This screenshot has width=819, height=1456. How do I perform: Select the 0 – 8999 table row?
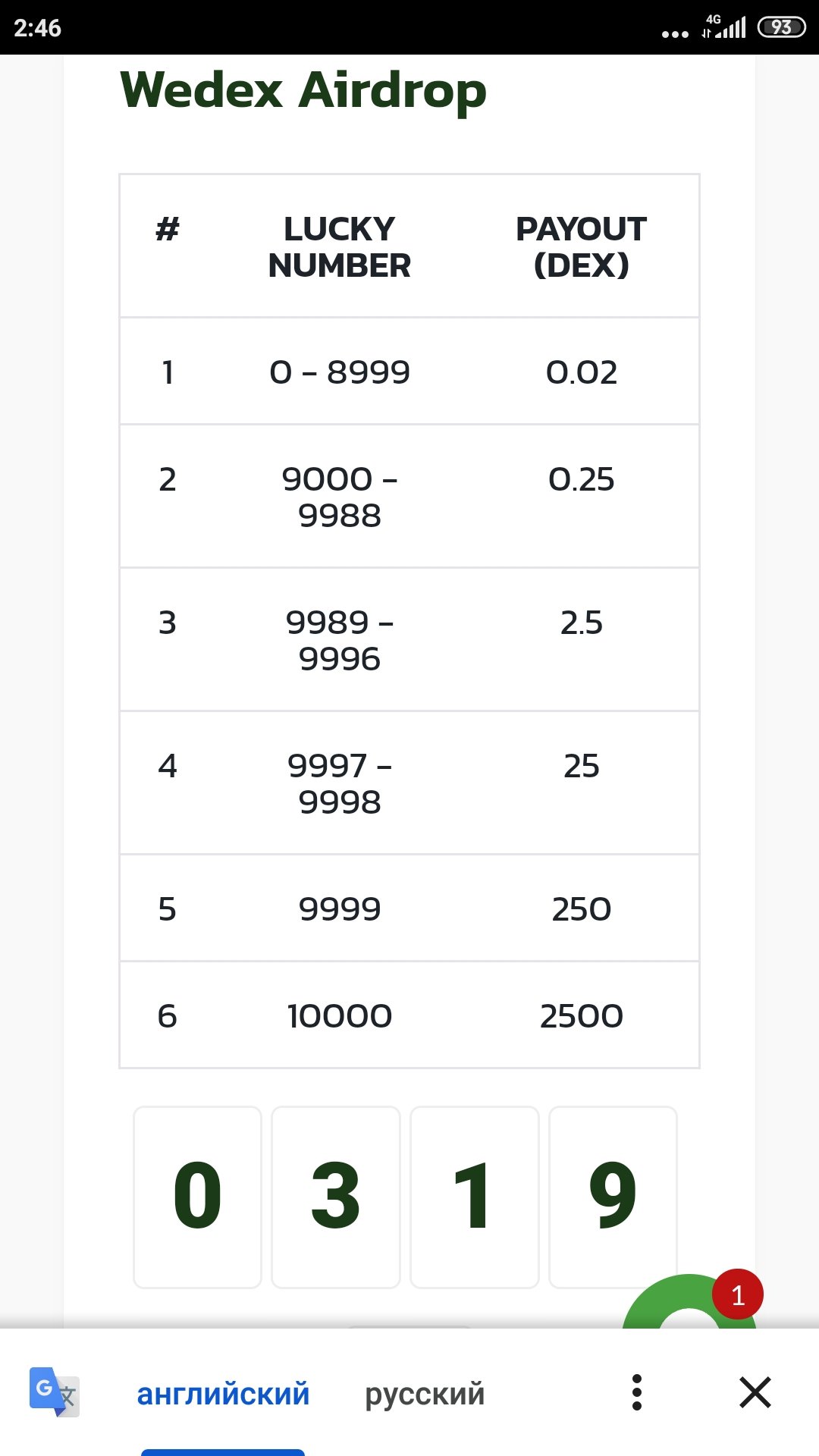pyautogui.click(x=409, y=372)
